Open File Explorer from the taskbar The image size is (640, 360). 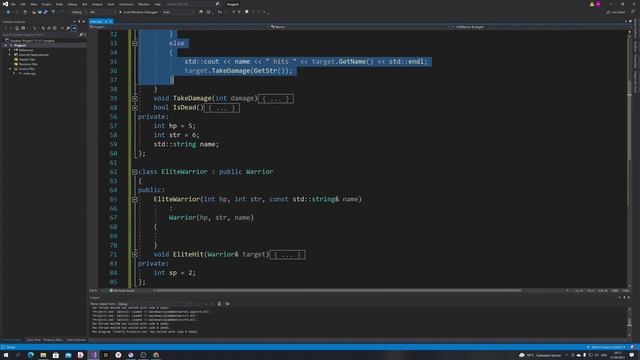[x=43, y=355]
